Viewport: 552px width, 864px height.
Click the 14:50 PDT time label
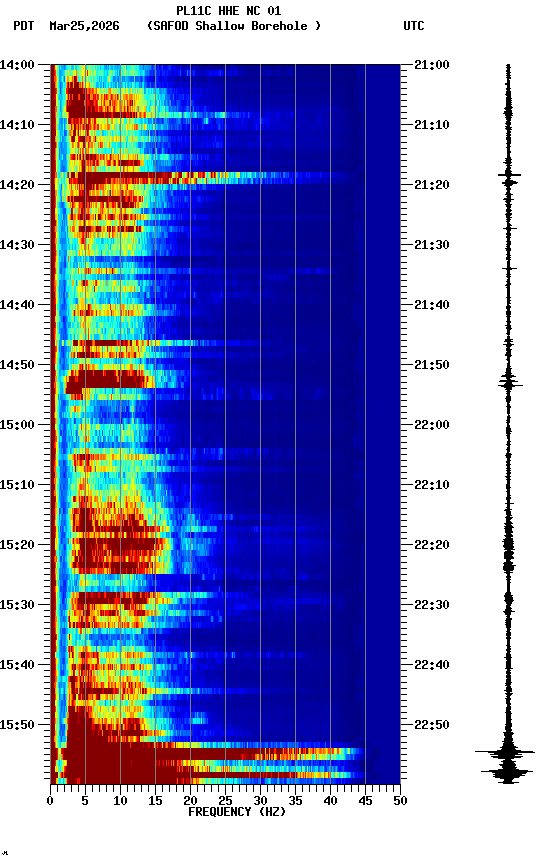point(17,365)
